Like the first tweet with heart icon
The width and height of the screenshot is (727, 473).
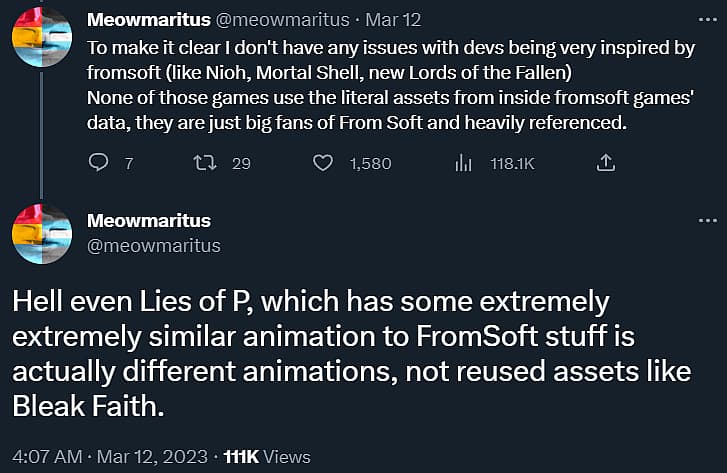[x=323, y=163]
